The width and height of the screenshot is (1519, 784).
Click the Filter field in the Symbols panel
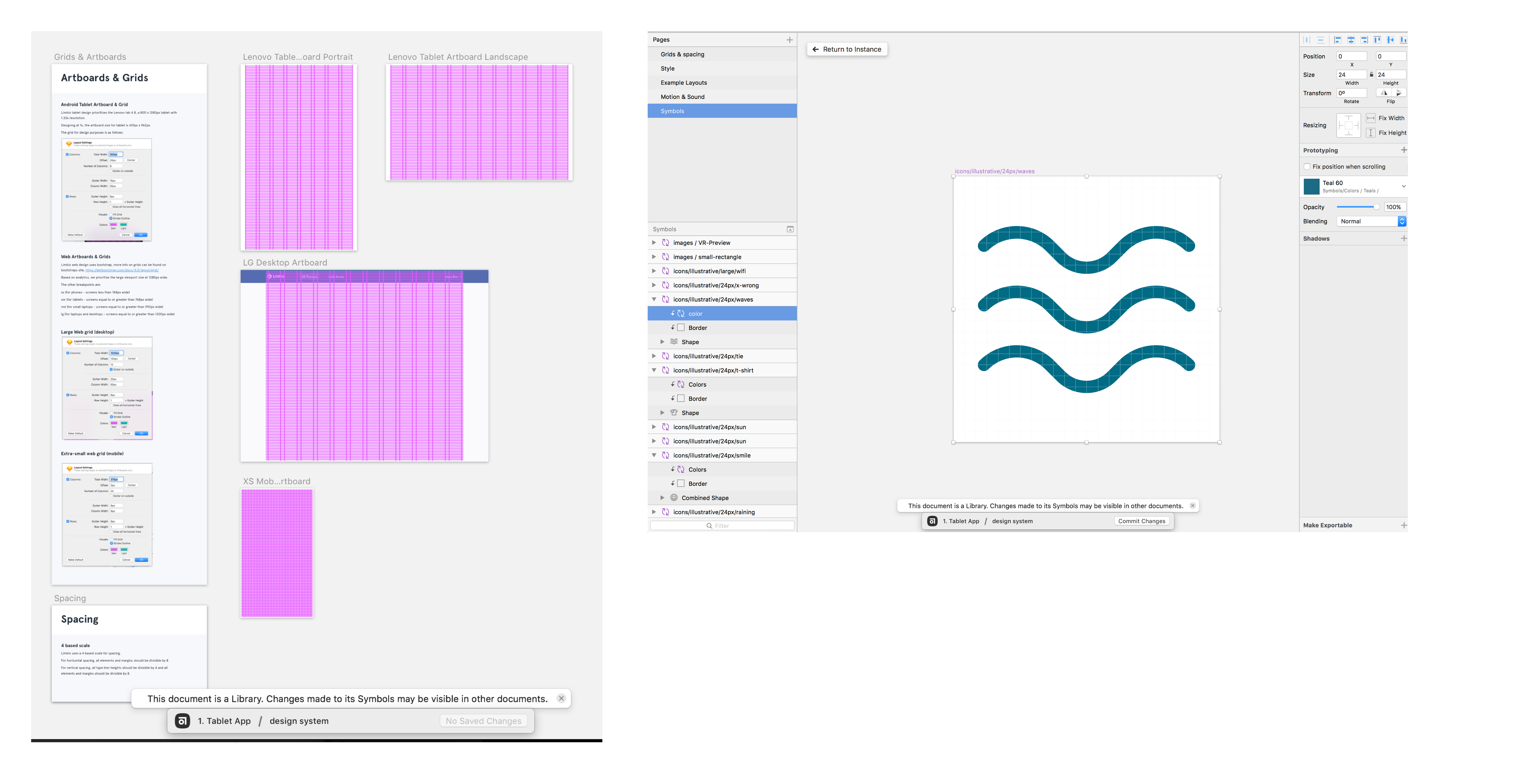click(722, 525)
